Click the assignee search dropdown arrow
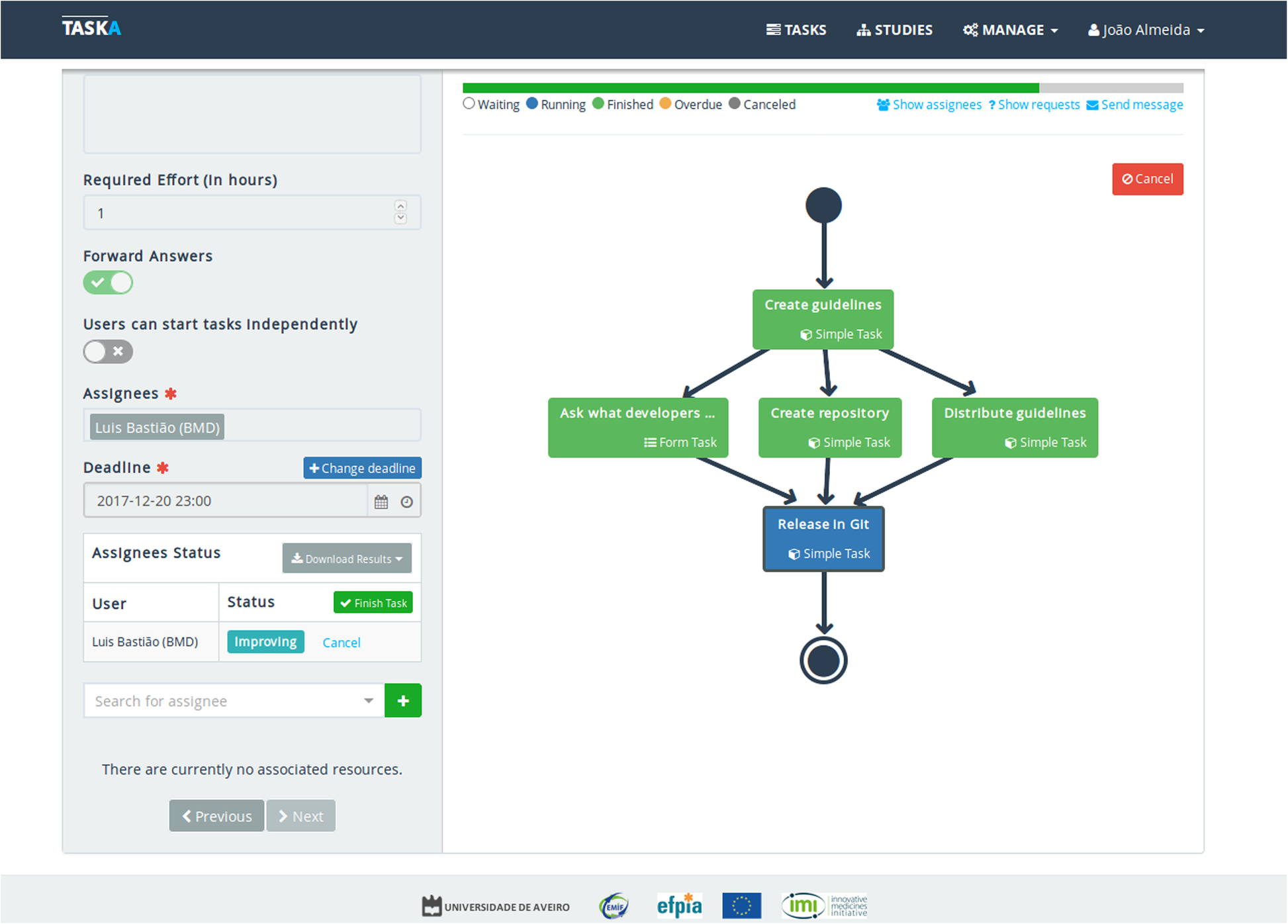 [369, 700]
